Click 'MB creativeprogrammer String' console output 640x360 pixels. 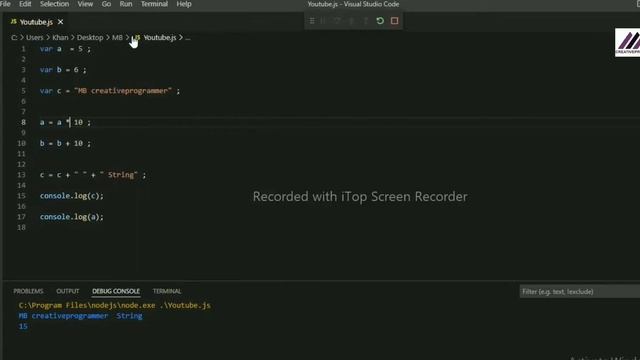click(x=80, y=316)
